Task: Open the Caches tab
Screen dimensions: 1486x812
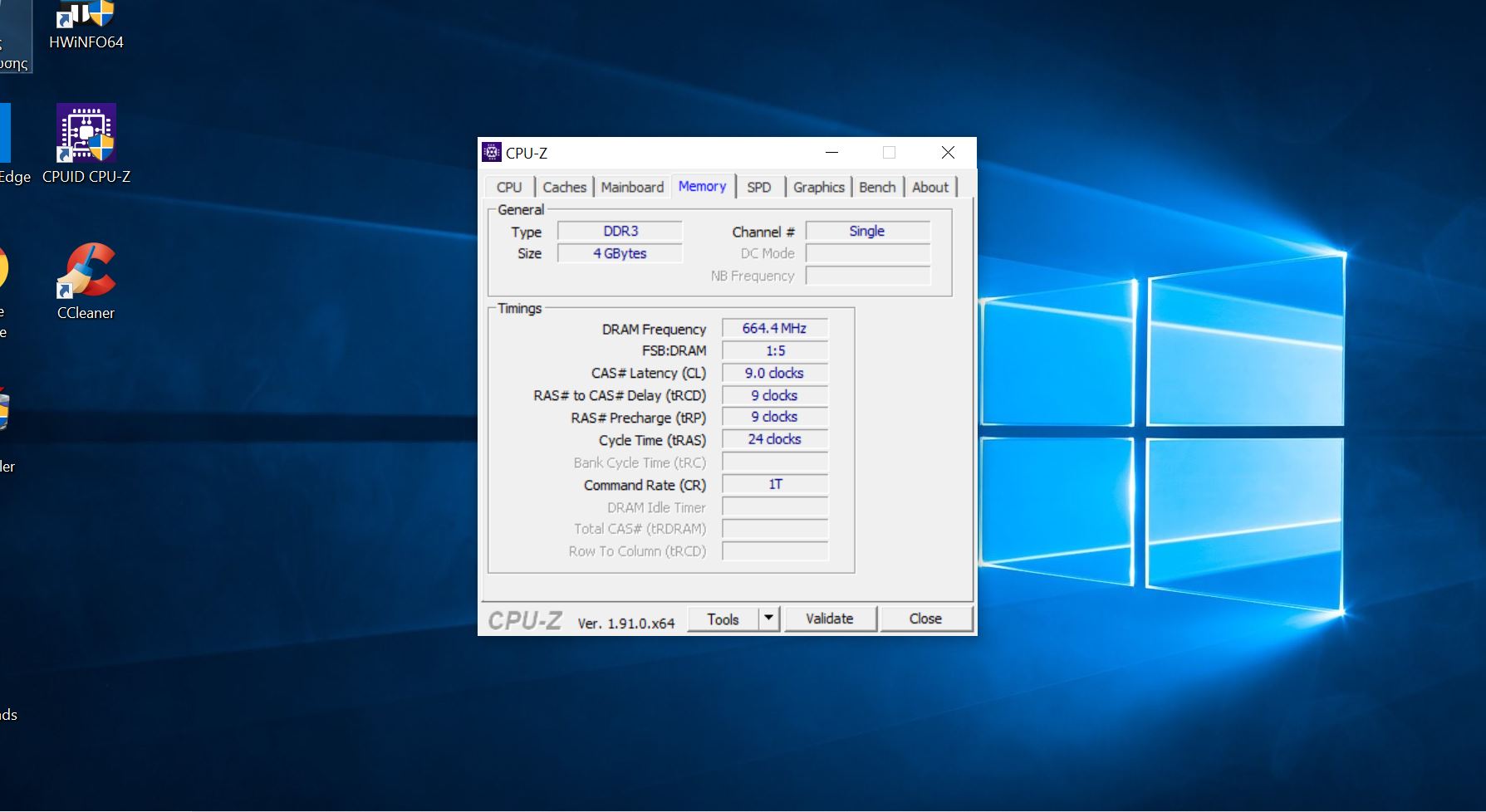Action: (x=564, y=187)
